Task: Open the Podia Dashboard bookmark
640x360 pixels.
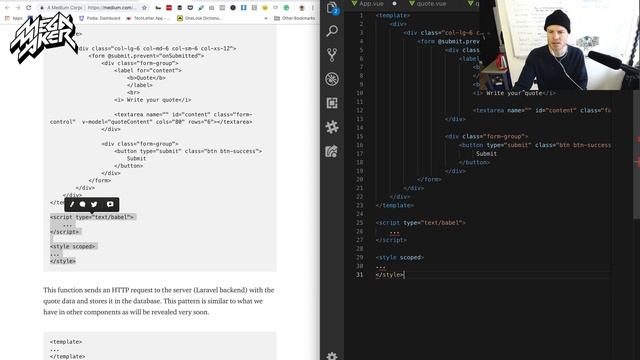Action: (x=100, y=18)
